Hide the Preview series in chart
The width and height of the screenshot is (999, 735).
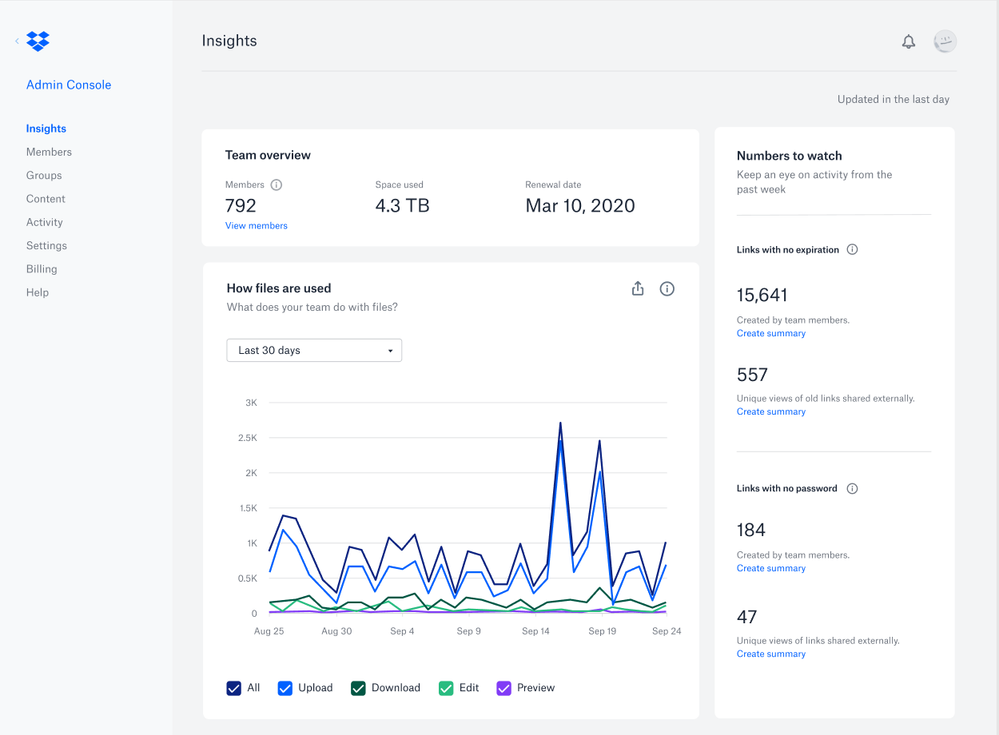click(x=504, y=688)
